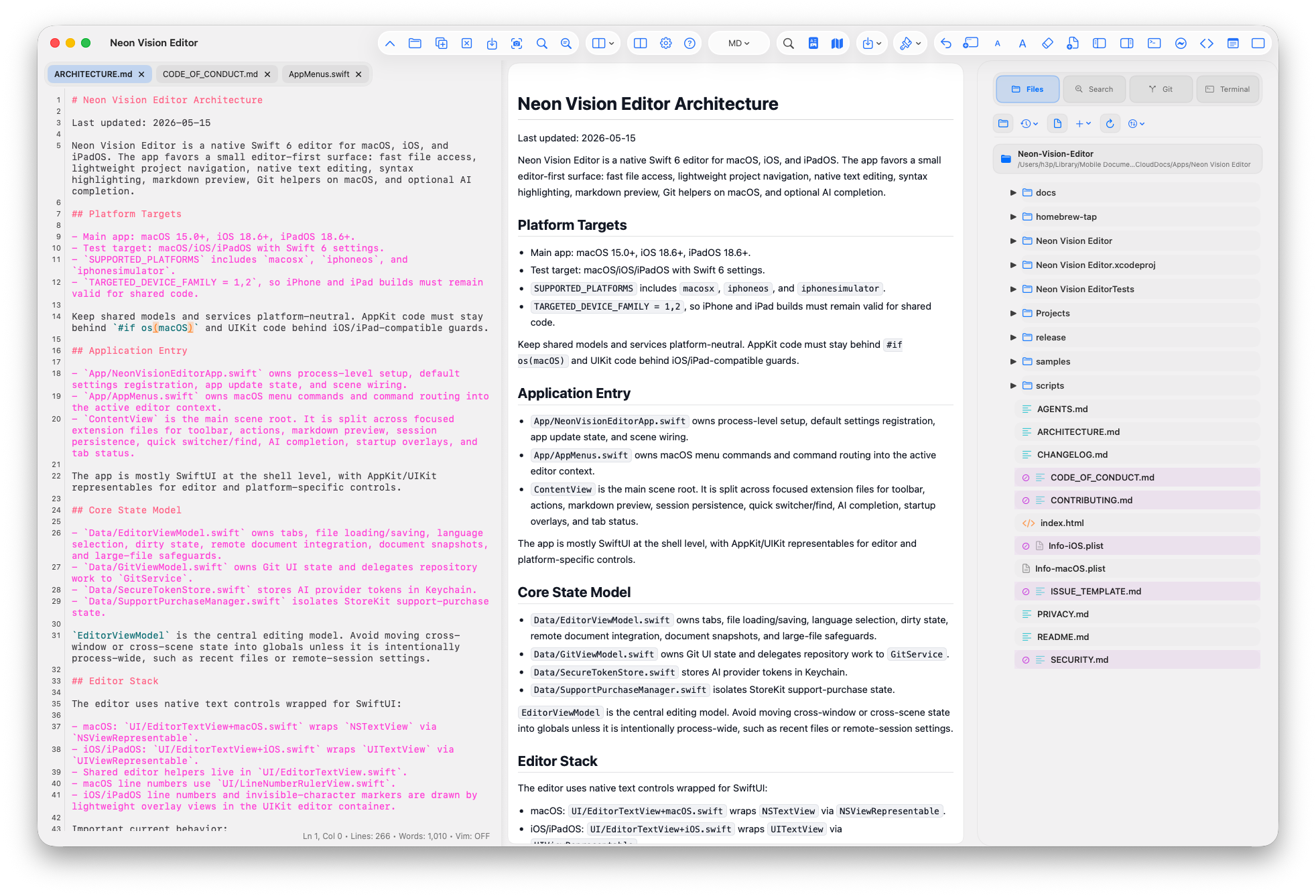Open the recent history clock dropdown
This screenshot has width=1316, height=896.
point(1029,124)
